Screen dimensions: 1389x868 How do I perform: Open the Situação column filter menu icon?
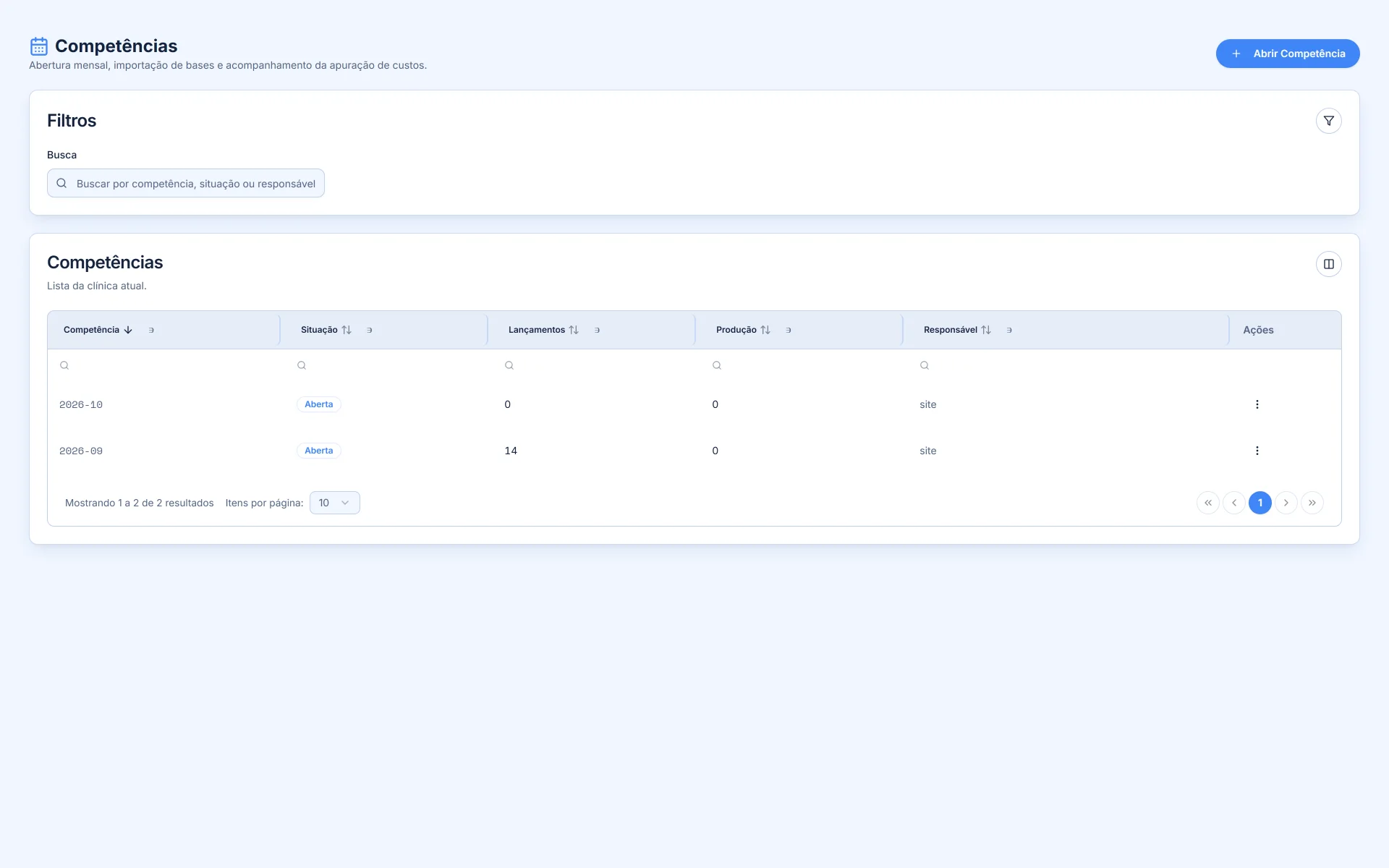point(369,330)
